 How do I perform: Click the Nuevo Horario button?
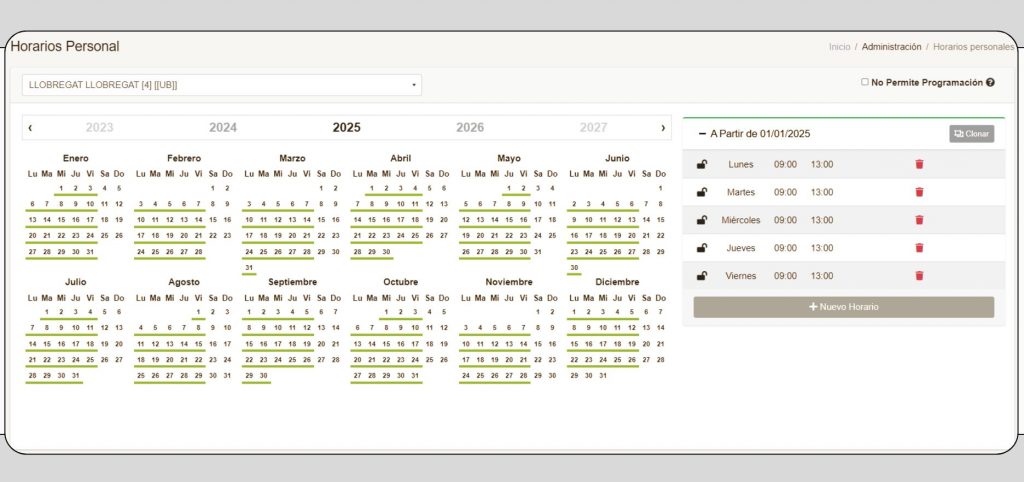click(x=844, y=307)
